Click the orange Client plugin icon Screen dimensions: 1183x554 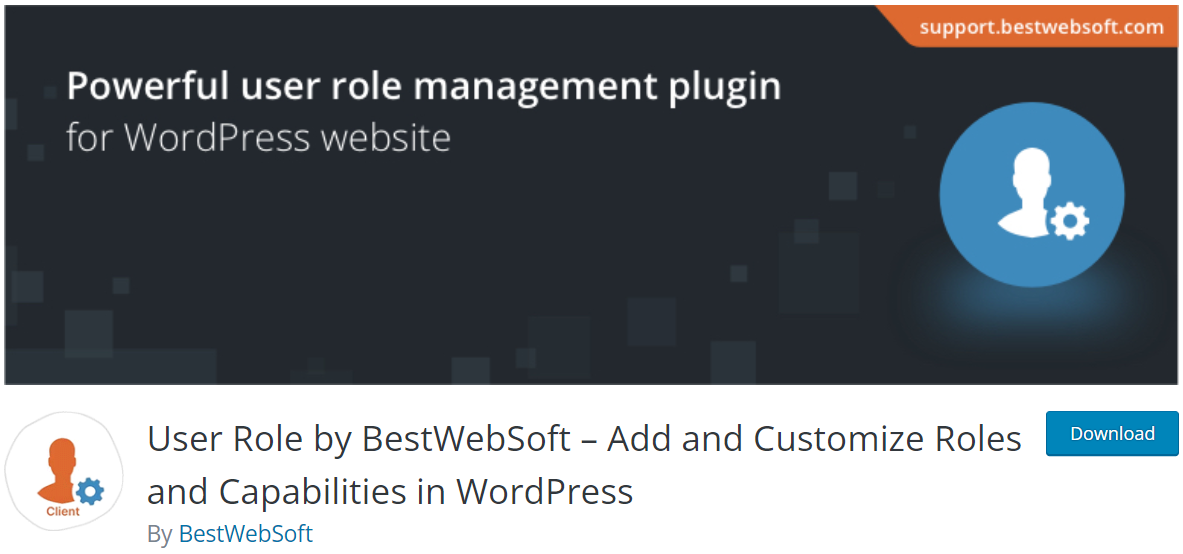pyautogui.click(x=64, y=471)
